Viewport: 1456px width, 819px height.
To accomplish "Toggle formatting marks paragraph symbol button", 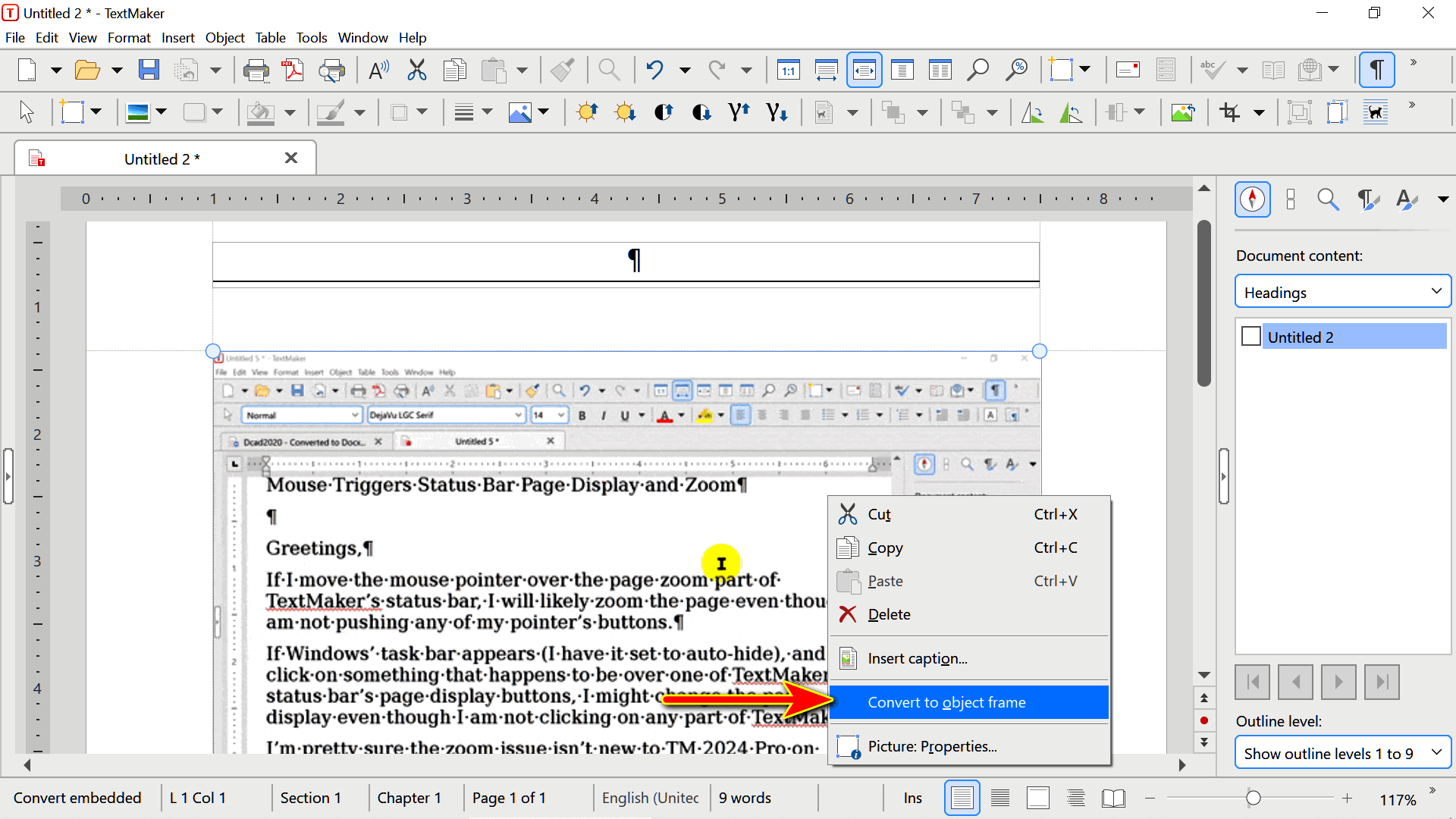I will coord(1376,71).
